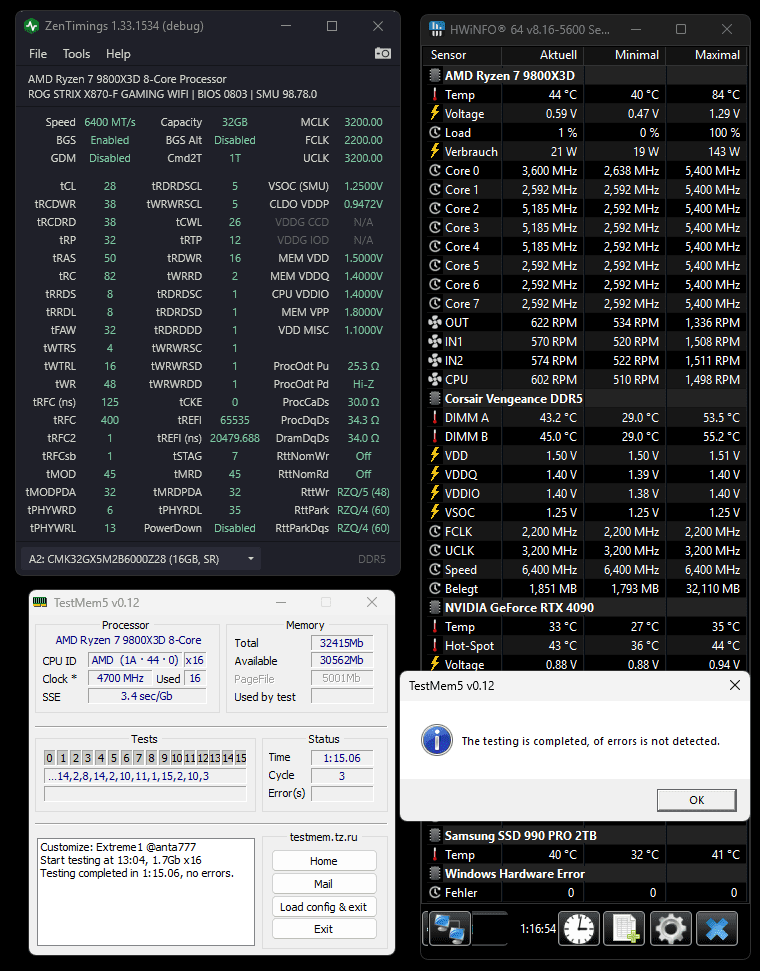Click the 3.4 sec/Gb SSE value
Image resolution: width=760 pixels, height=971 pixels.
(147, 696)
